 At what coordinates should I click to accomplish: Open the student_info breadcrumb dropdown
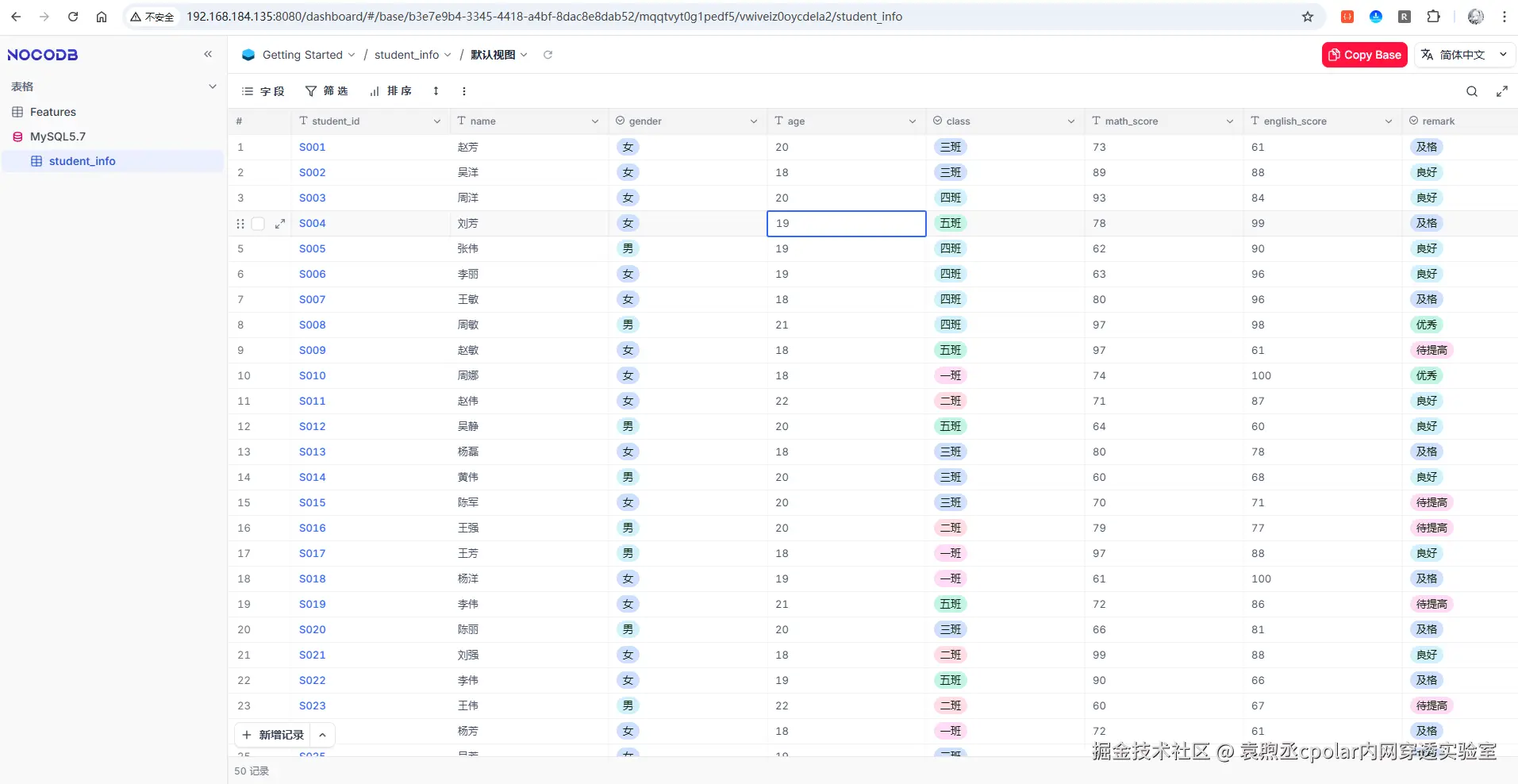448,55
